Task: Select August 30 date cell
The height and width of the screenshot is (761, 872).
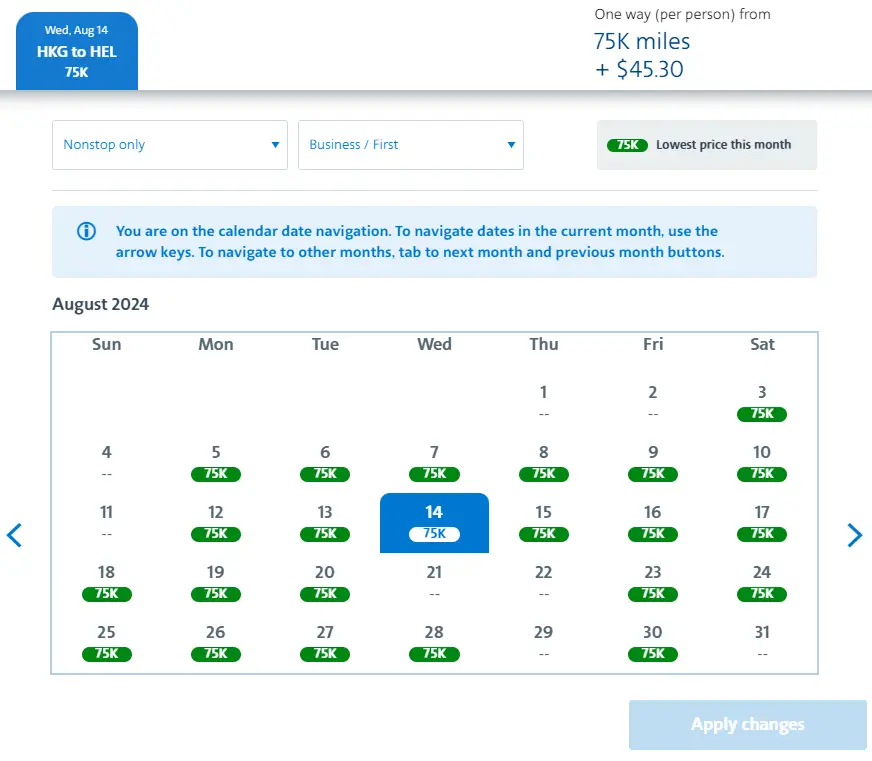Action: pos(652,642)
